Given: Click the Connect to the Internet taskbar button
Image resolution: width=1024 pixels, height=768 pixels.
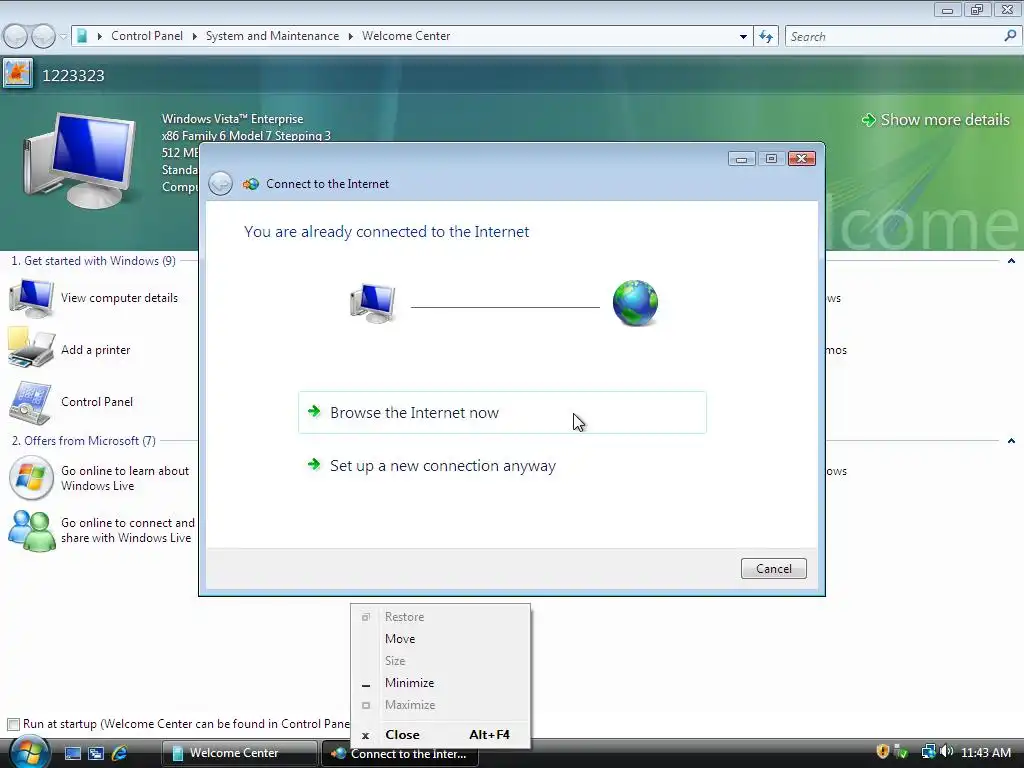Looking at the screenshot, I should tap(400, 754).
